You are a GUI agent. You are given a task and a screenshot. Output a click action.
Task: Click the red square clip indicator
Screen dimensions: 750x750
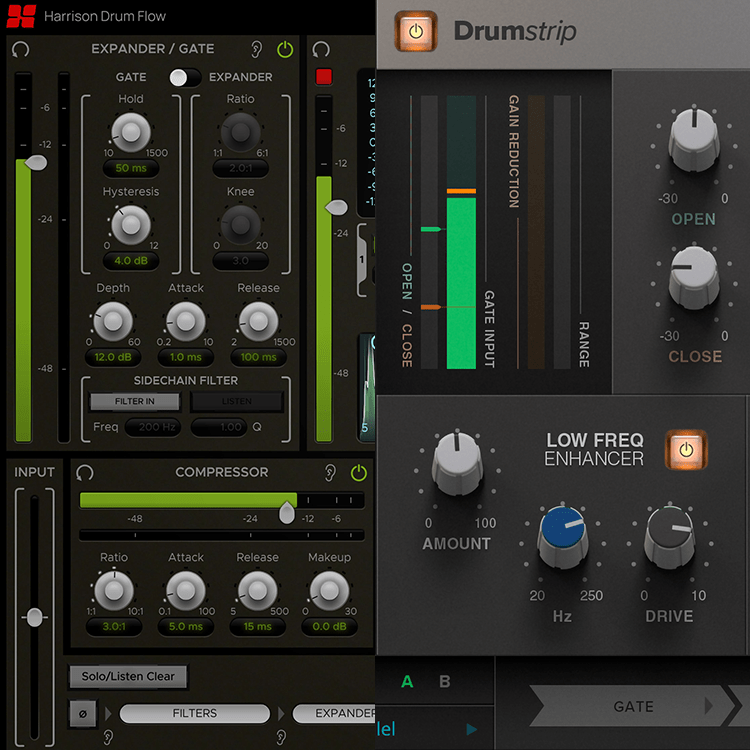[324, 77]
